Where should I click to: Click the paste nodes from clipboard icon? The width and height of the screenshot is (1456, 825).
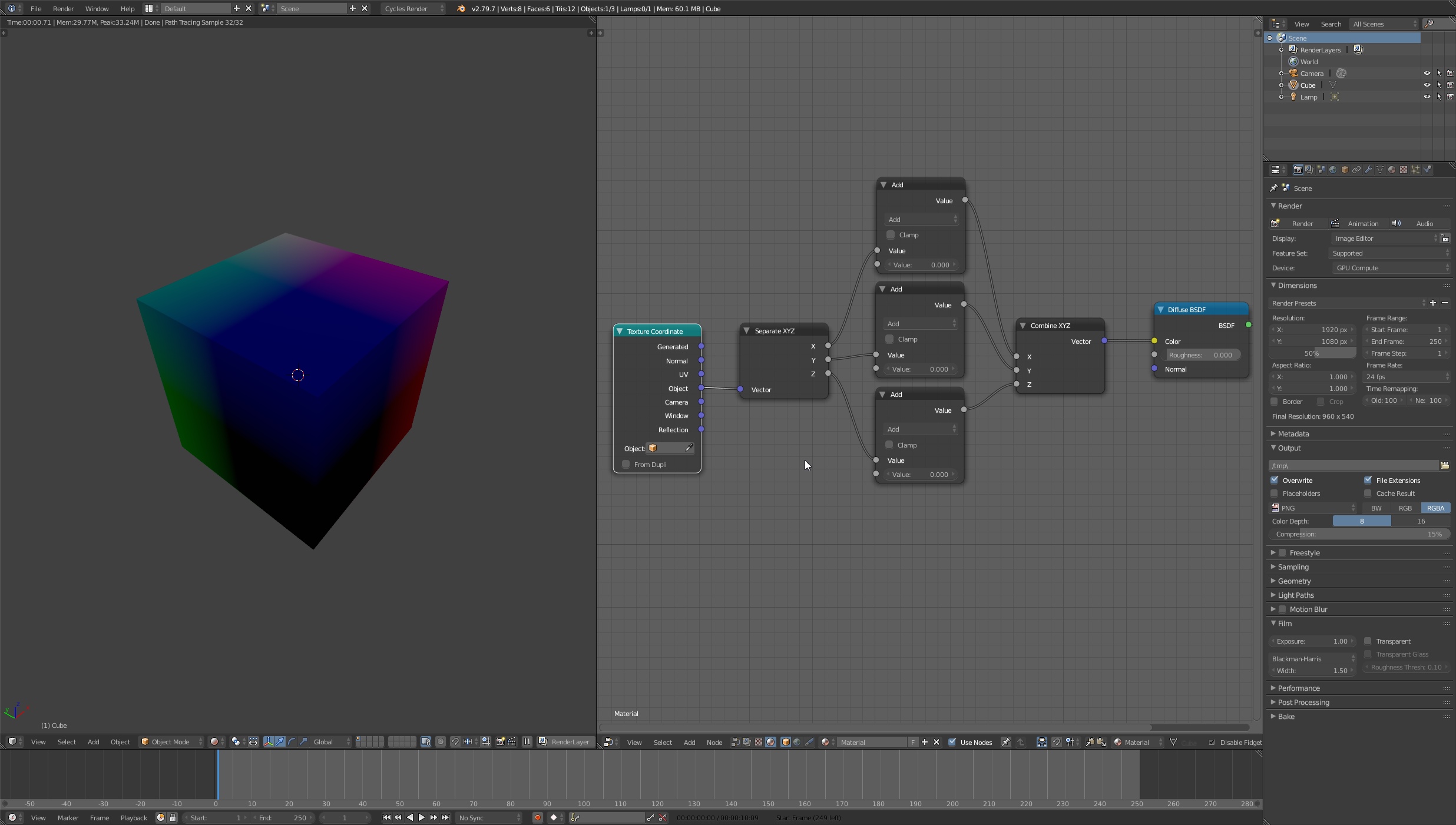[x=1101, y=742]
